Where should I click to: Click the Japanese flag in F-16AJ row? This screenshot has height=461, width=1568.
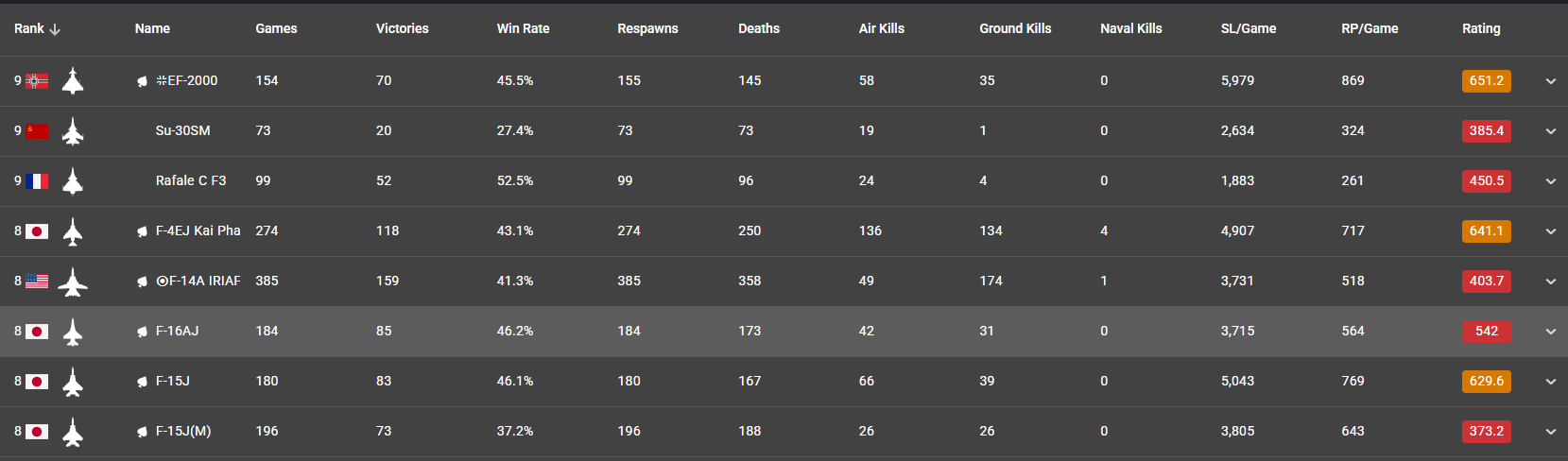pyautogui.click(x=37, y=332)
